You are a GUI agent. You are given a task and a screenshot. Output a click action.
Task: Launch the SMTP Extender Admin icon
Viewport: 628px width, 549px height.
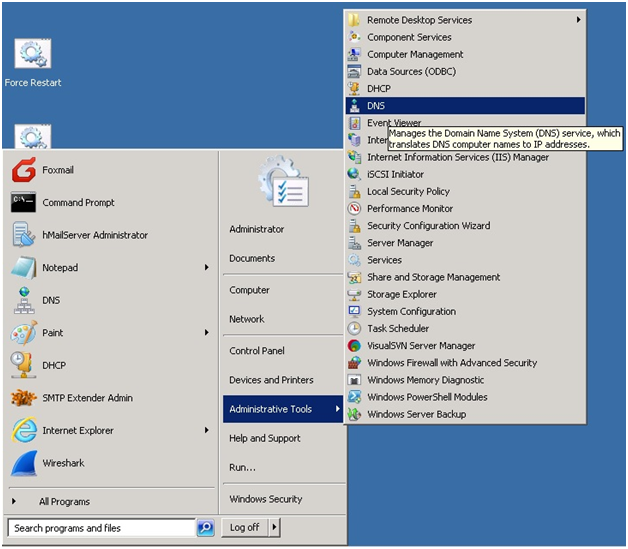(24, 398)
